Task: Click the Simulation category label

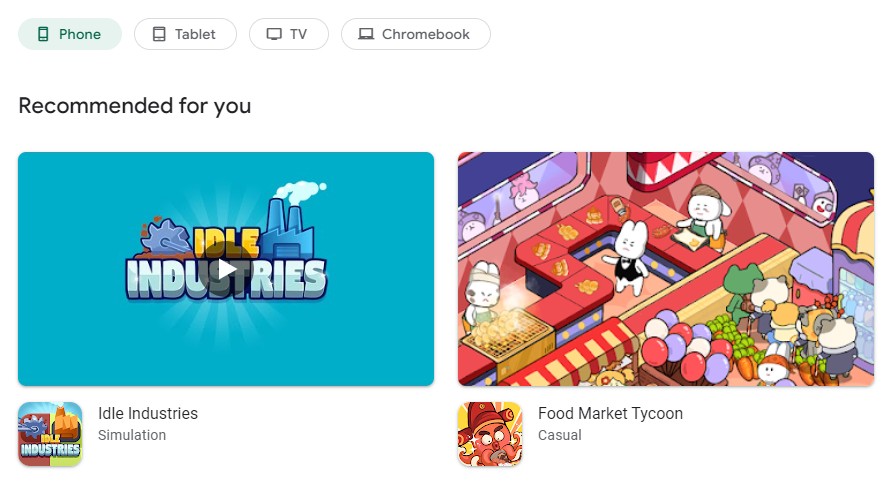Action: tap(132, 435)
